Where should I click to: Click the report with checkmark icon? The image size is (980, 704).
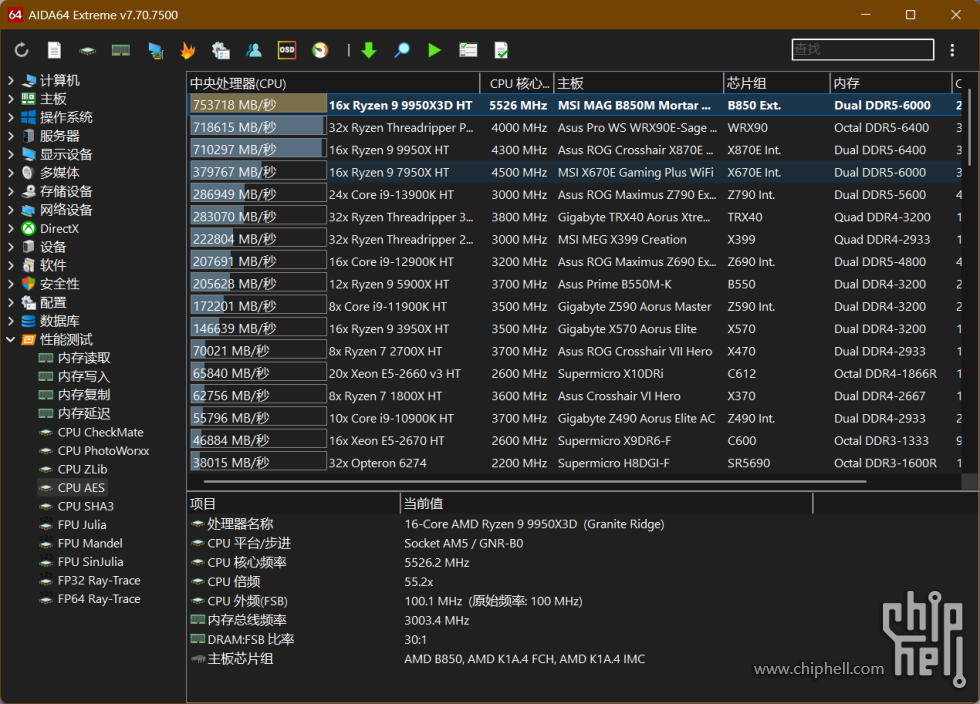[x=501, y=50]
